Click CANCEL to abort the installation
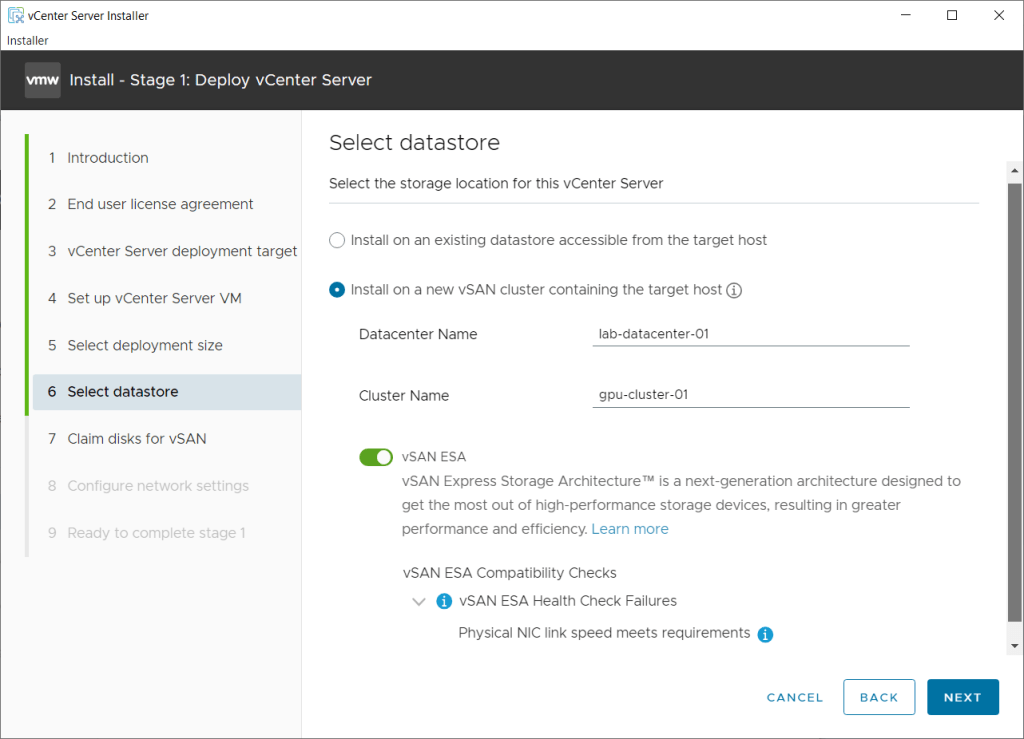Image resolution: width=1024 pixels, height=739 pixels. point(794,697)
